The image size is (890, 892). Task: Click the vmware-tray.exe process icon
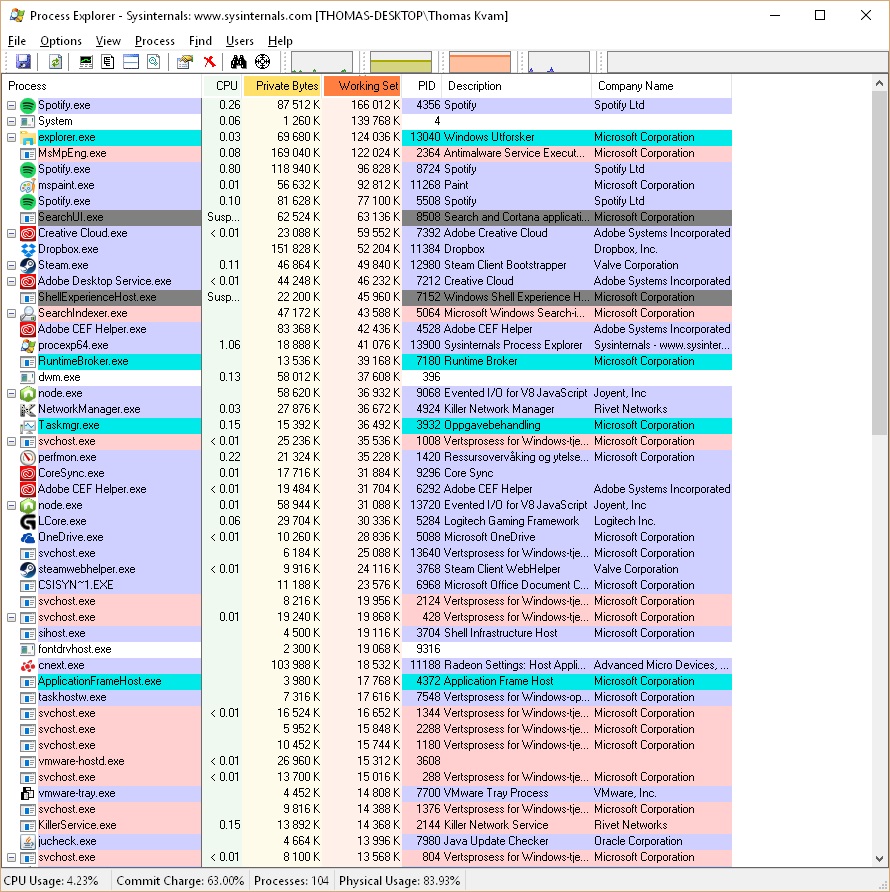[x=27, y=793]
